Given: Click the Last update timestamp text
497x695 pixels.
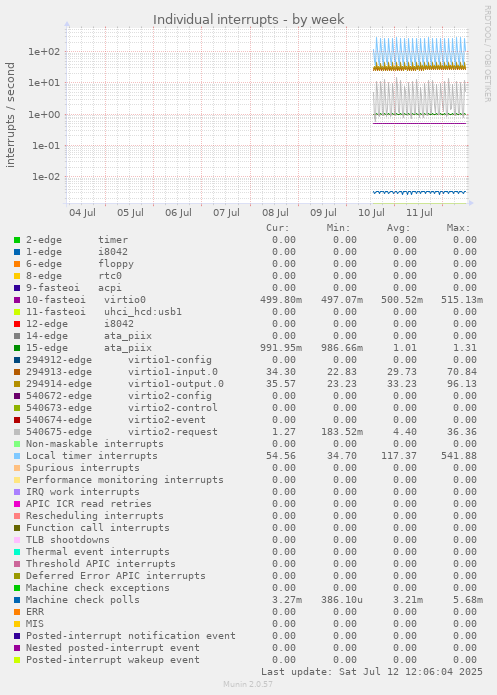Looking at the screenshot, I should tap(372, 672).
